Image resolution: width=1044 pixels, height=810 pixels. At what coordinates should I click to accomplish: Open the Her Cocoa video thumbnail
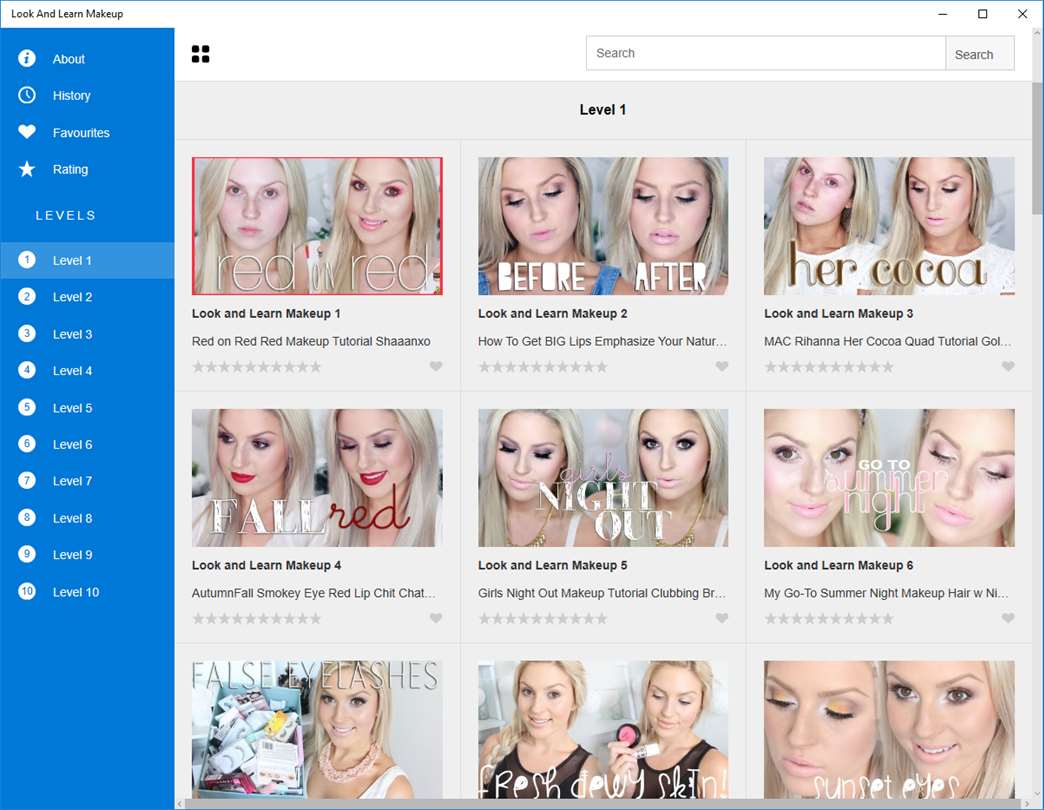click(x=890, y=226)
